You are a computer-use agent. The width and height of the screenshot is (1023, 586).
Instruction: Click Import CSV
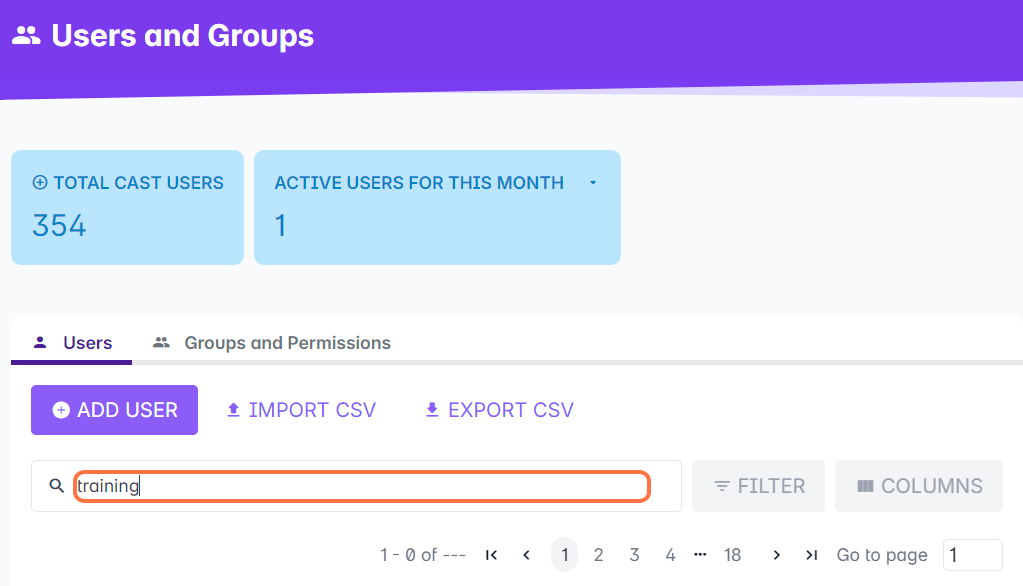pyautogui.click(x=301, y=410)
